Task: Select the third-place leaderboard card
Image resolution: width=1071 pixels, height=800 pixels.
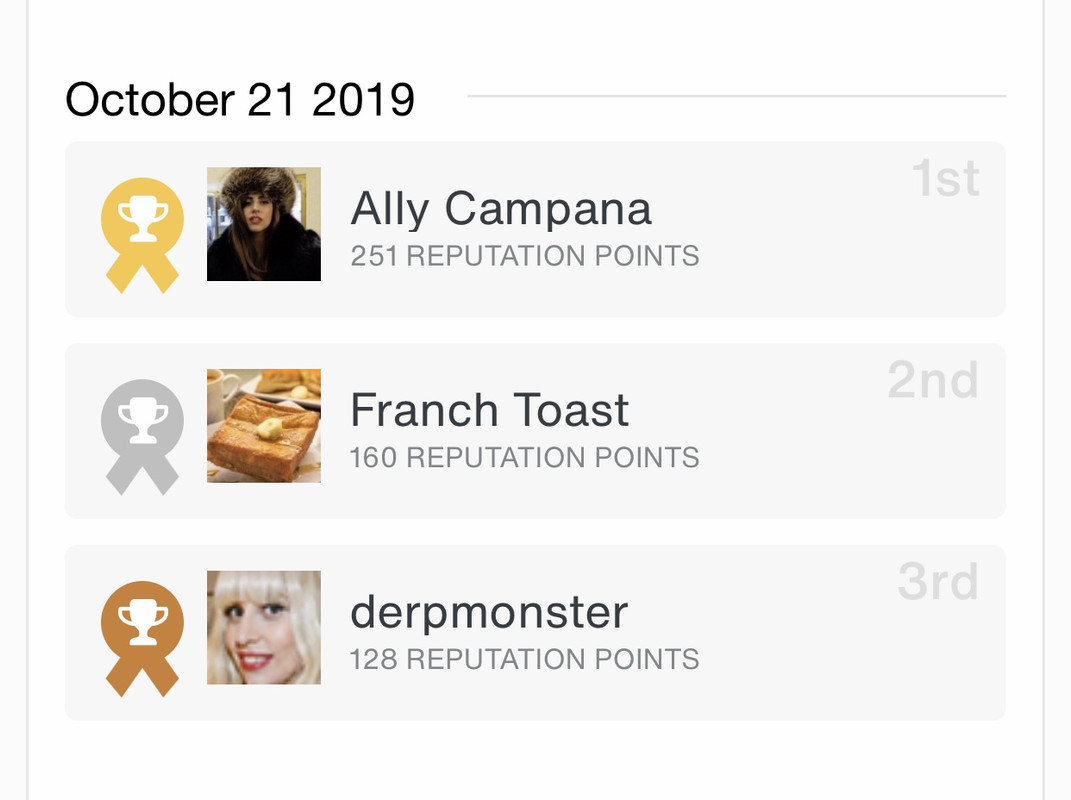Action: pos(535,633)
